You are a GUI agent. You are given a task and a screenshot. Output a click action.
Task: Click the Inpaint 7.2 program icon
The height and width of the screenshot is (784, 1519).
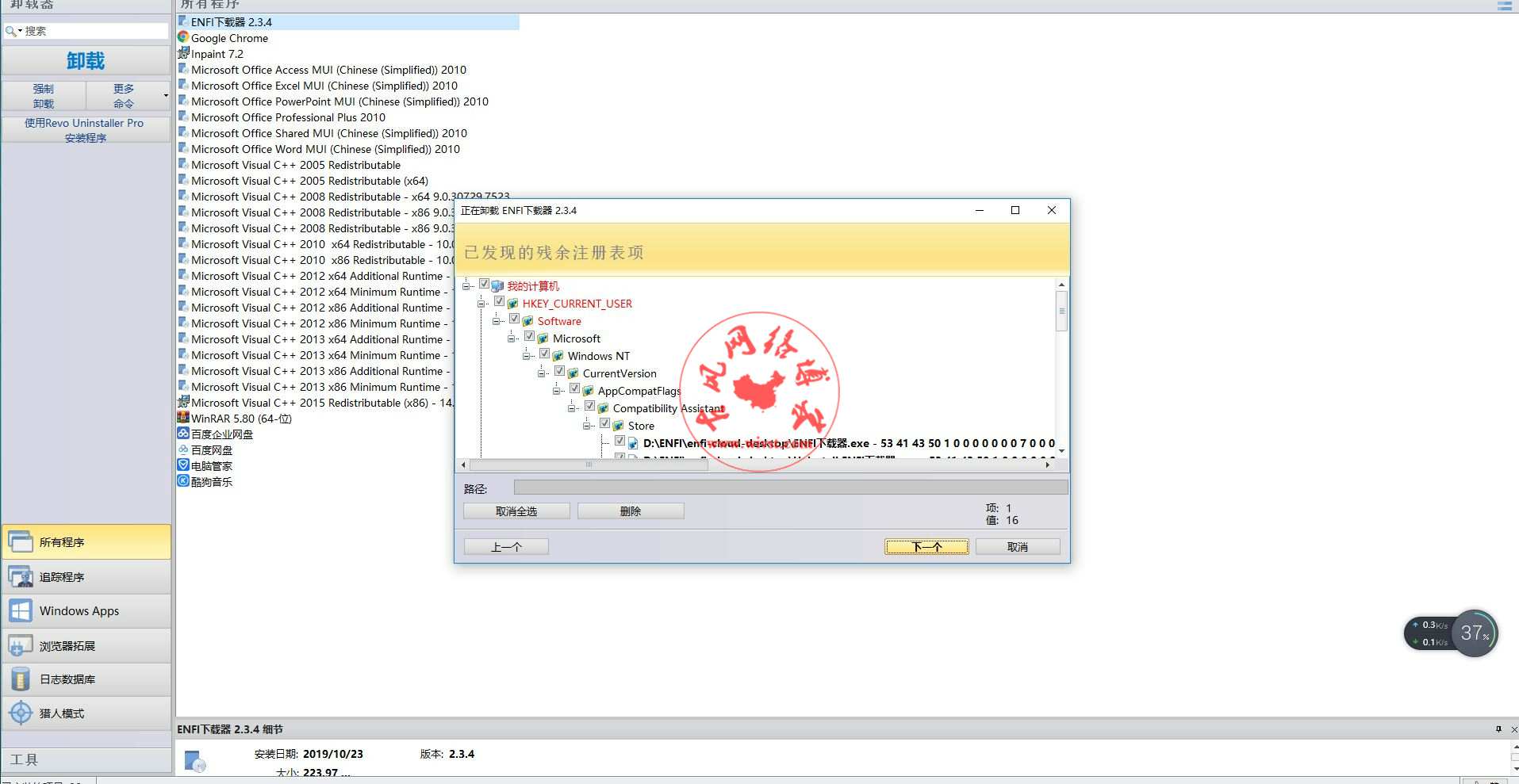pyautogui.click(x=183, y=53)
